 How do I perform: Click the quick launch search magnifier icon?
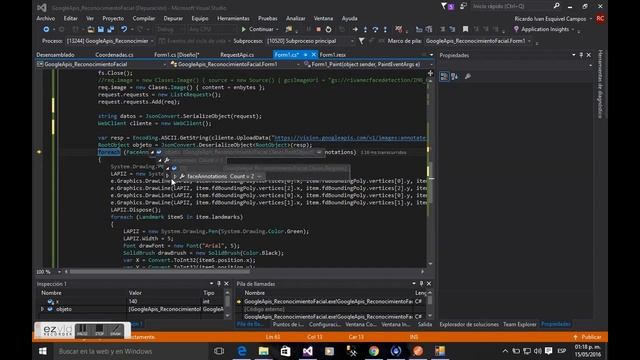(x=556, y=6)
